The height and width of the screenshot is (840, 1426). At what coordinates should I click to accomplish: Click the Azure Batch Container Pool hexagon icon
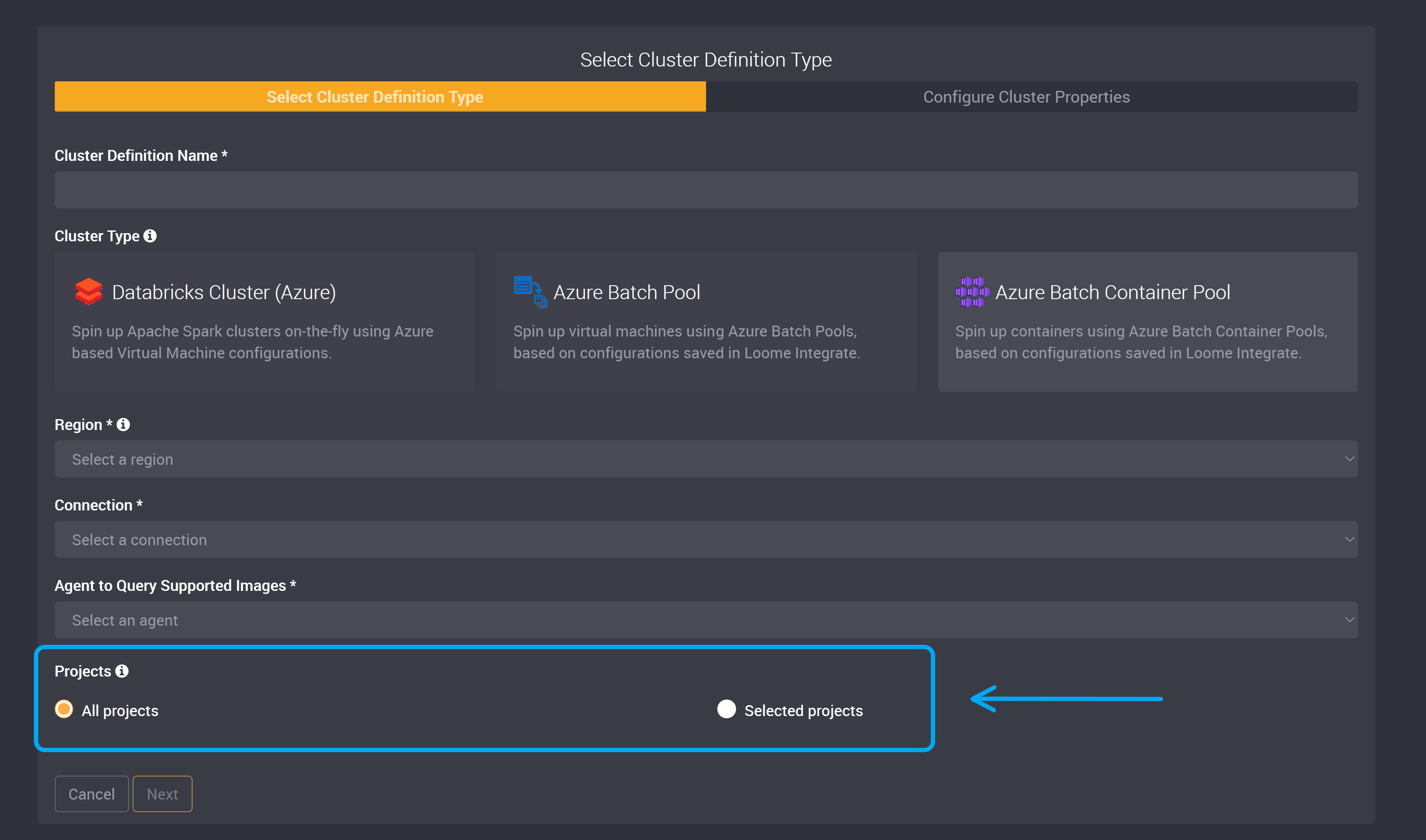point(972,292)
